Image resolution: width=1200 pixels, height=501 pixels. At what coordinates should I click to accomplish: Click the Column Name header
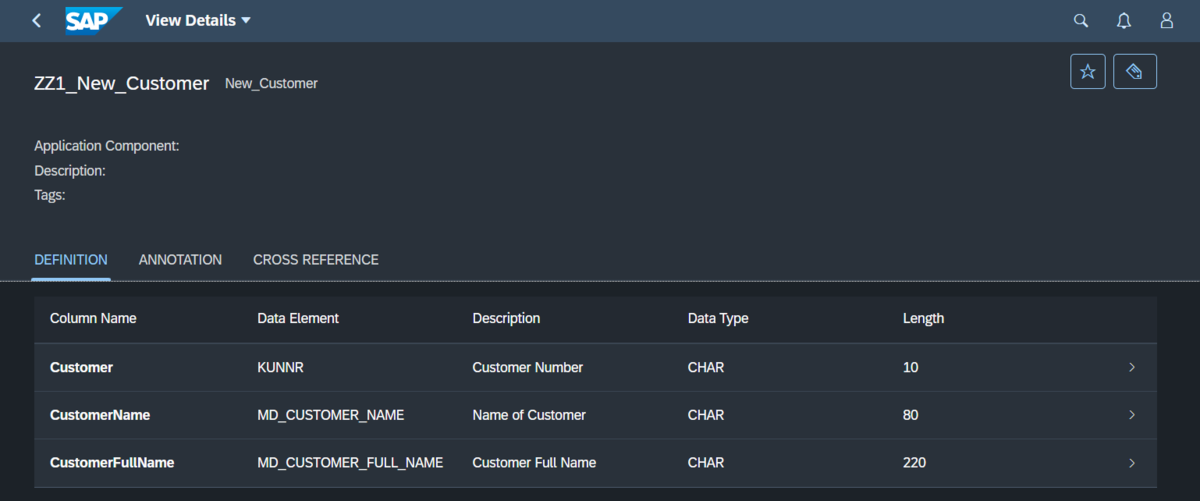(93, 319)
